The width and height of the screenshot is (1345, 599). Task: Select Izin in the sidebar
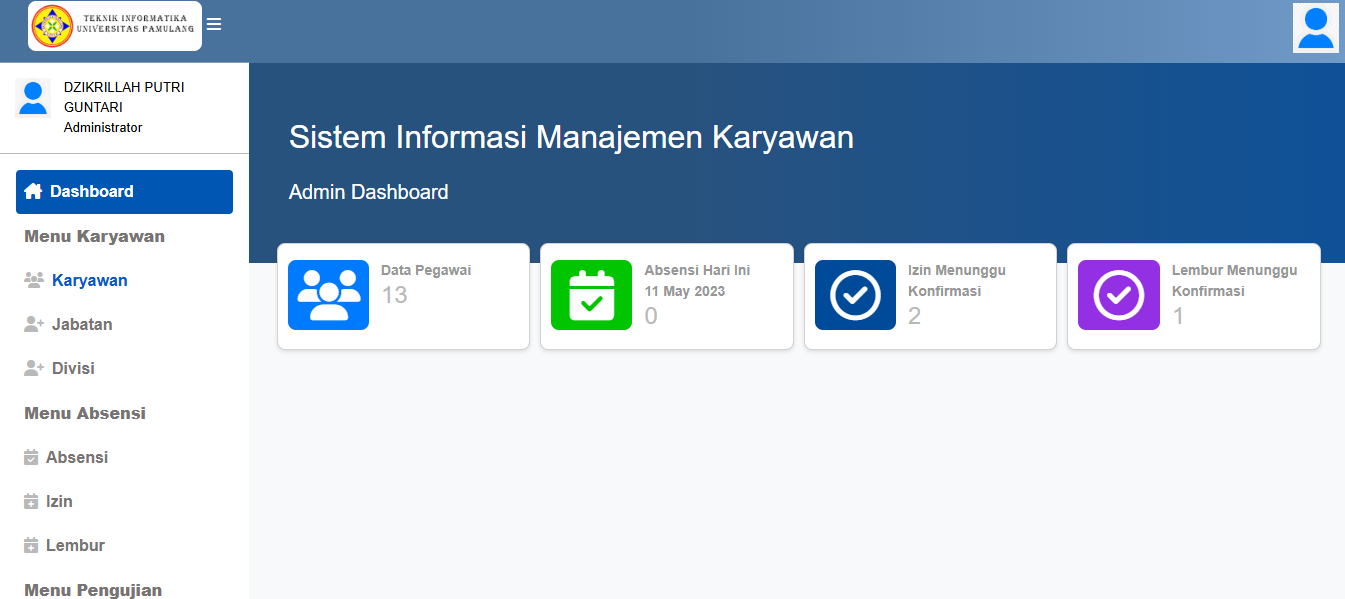pos(59,501)
